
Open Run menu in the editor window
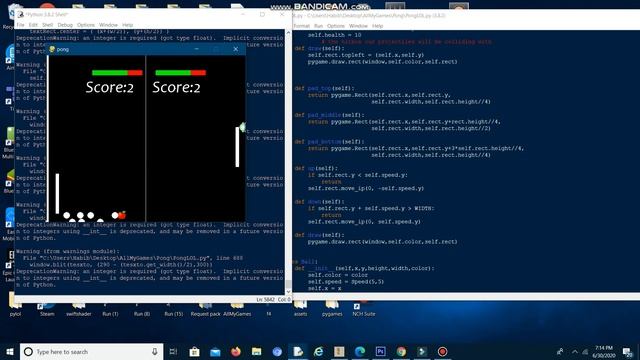click(x=318, y=26)
